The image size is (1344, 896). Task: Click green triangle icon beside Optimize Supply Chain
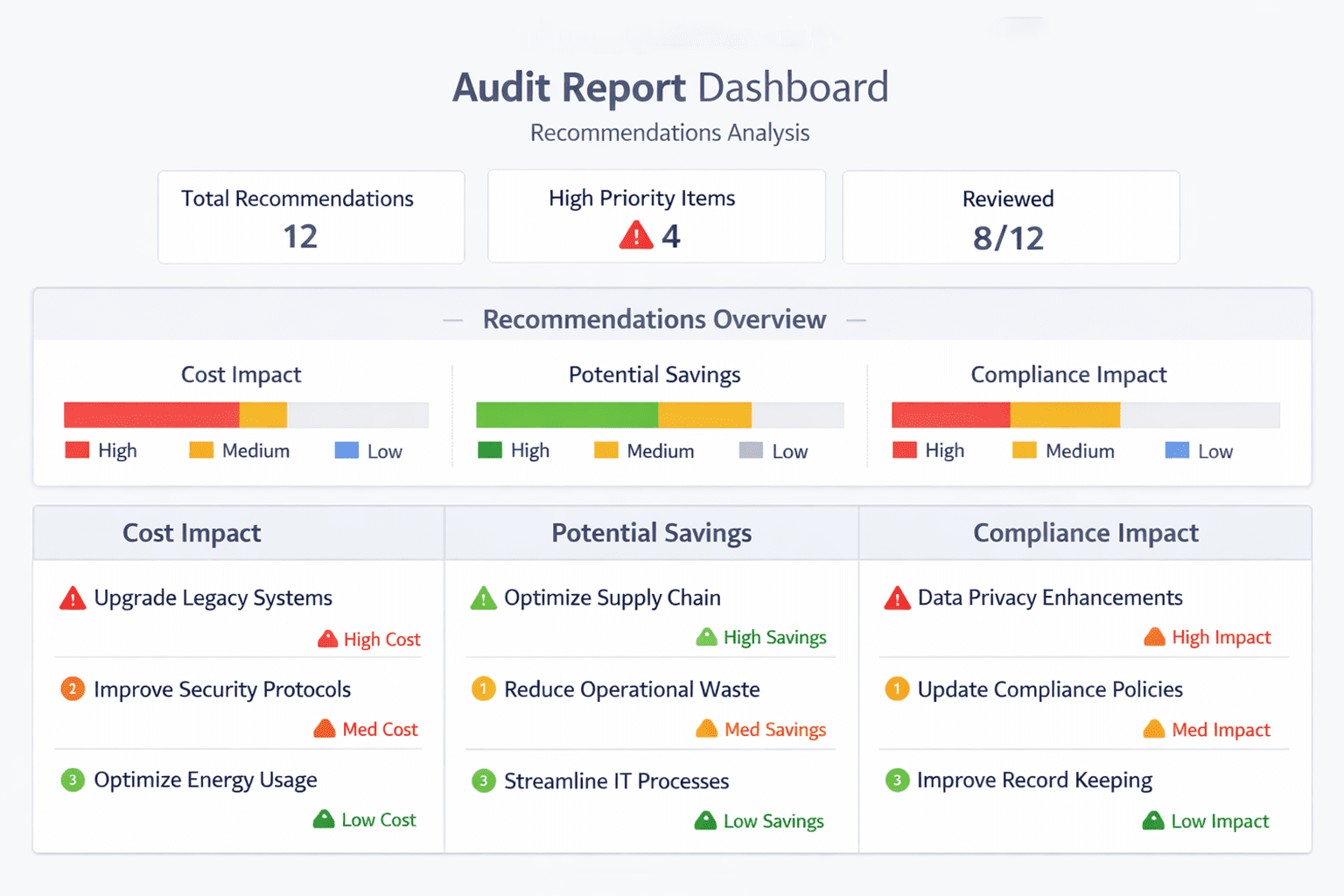483,598
